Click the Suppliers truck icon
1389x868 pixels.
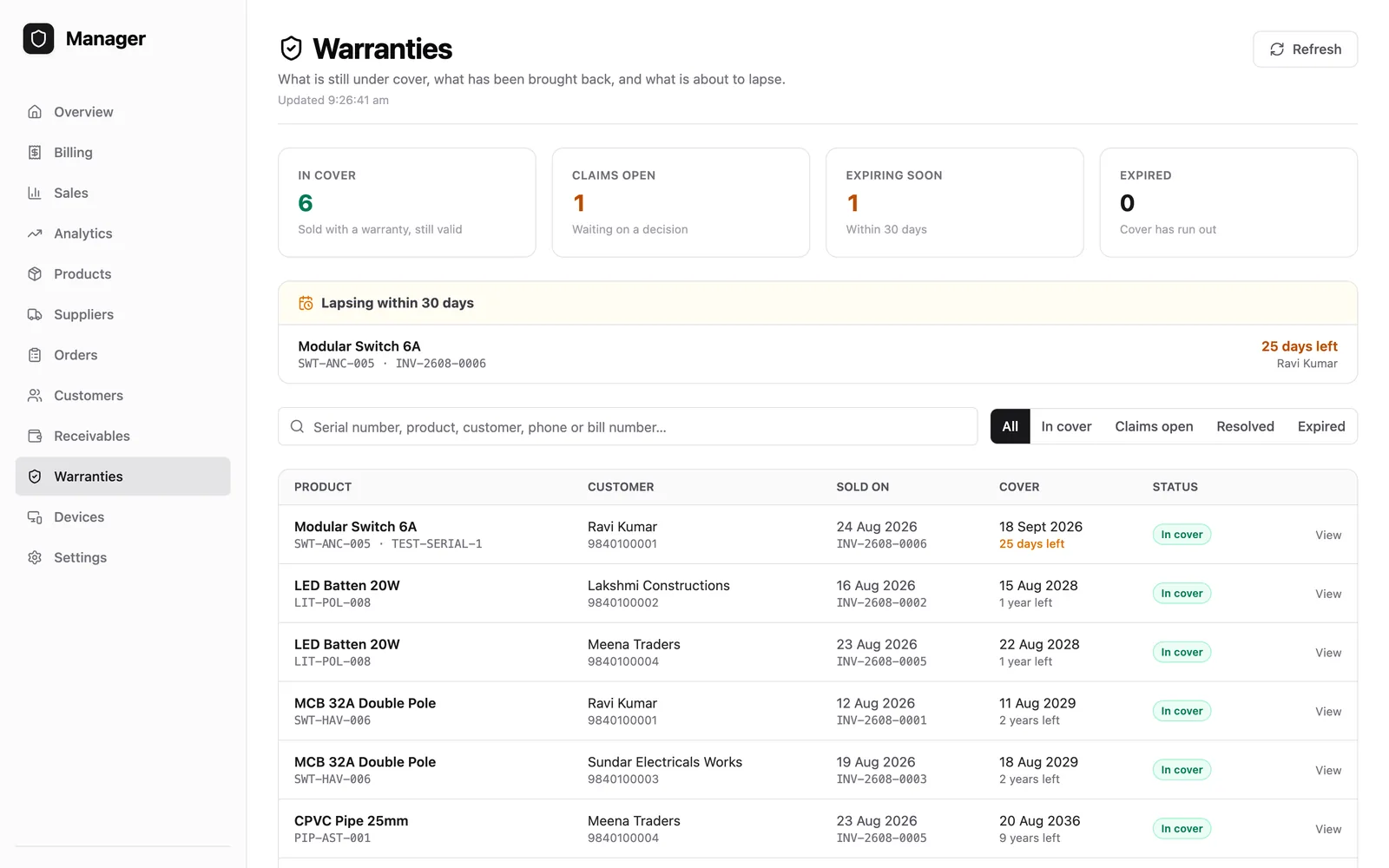click(35, 314)
